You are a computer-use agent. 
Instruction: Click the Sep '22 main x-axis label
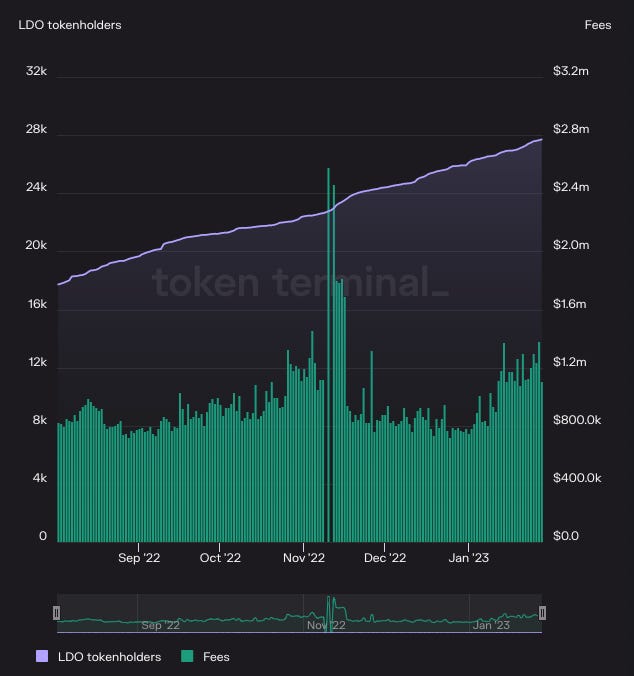pyautogui.click(x=139, y=558)
